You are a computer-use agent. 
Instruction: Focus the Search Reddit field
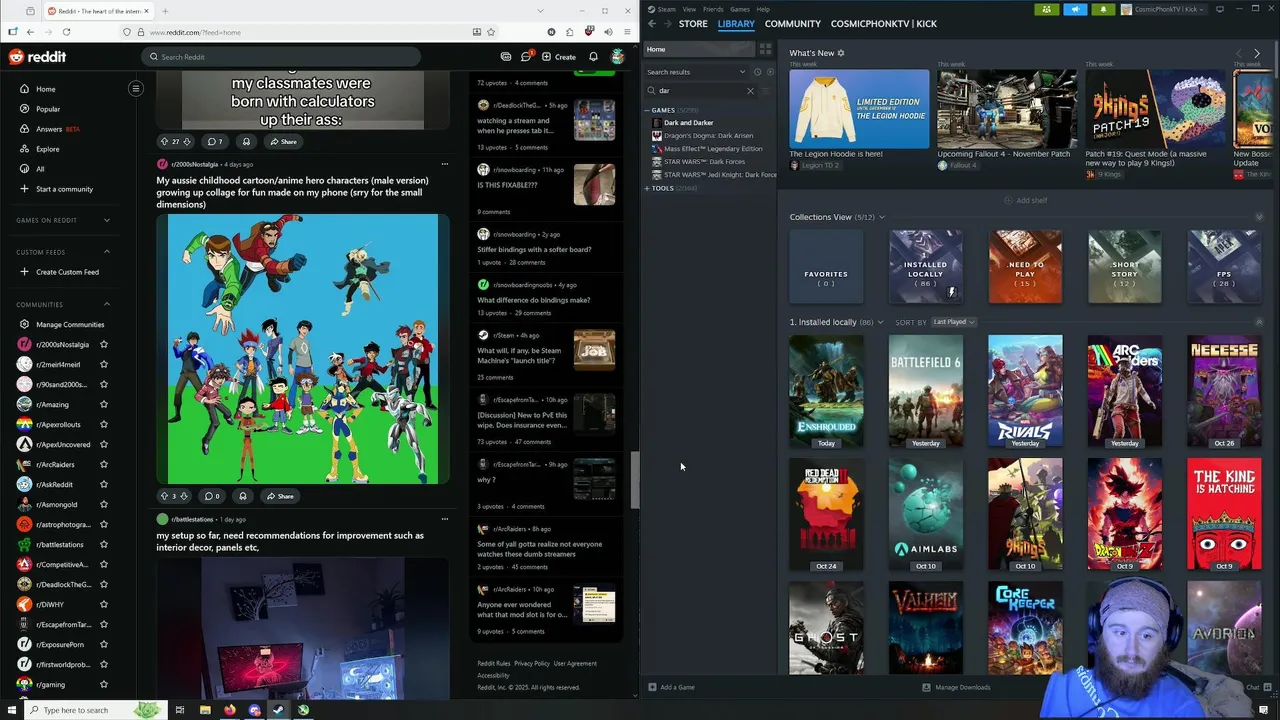(x=281, y=57)
